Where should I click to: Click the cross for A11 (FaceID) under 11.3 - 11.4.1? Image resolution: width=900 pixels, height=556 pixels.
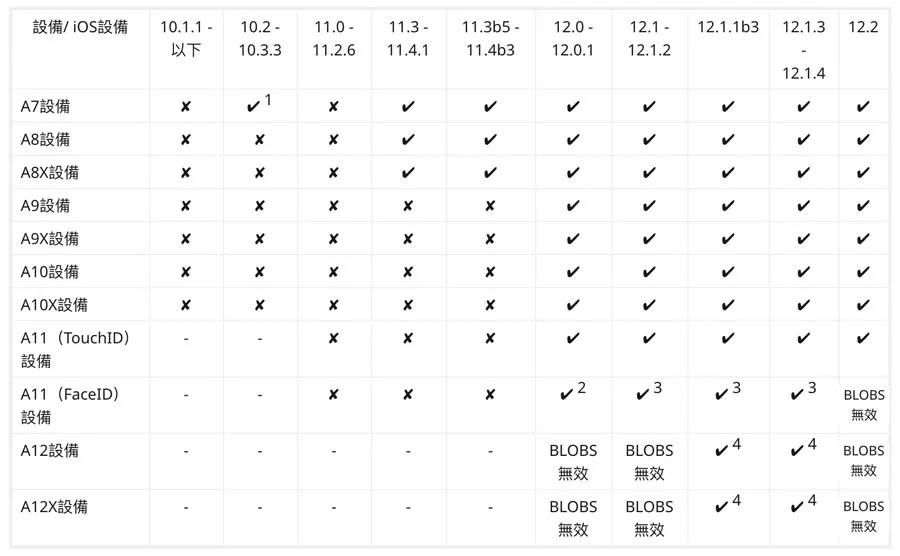(408, 395)
